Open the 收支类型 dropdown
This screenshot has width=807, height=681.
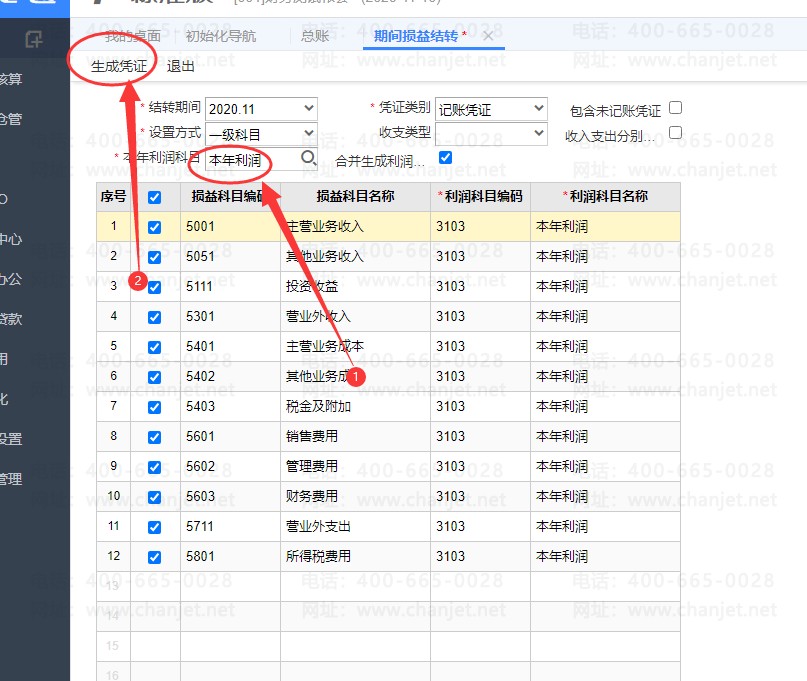(x=491, y=134)
